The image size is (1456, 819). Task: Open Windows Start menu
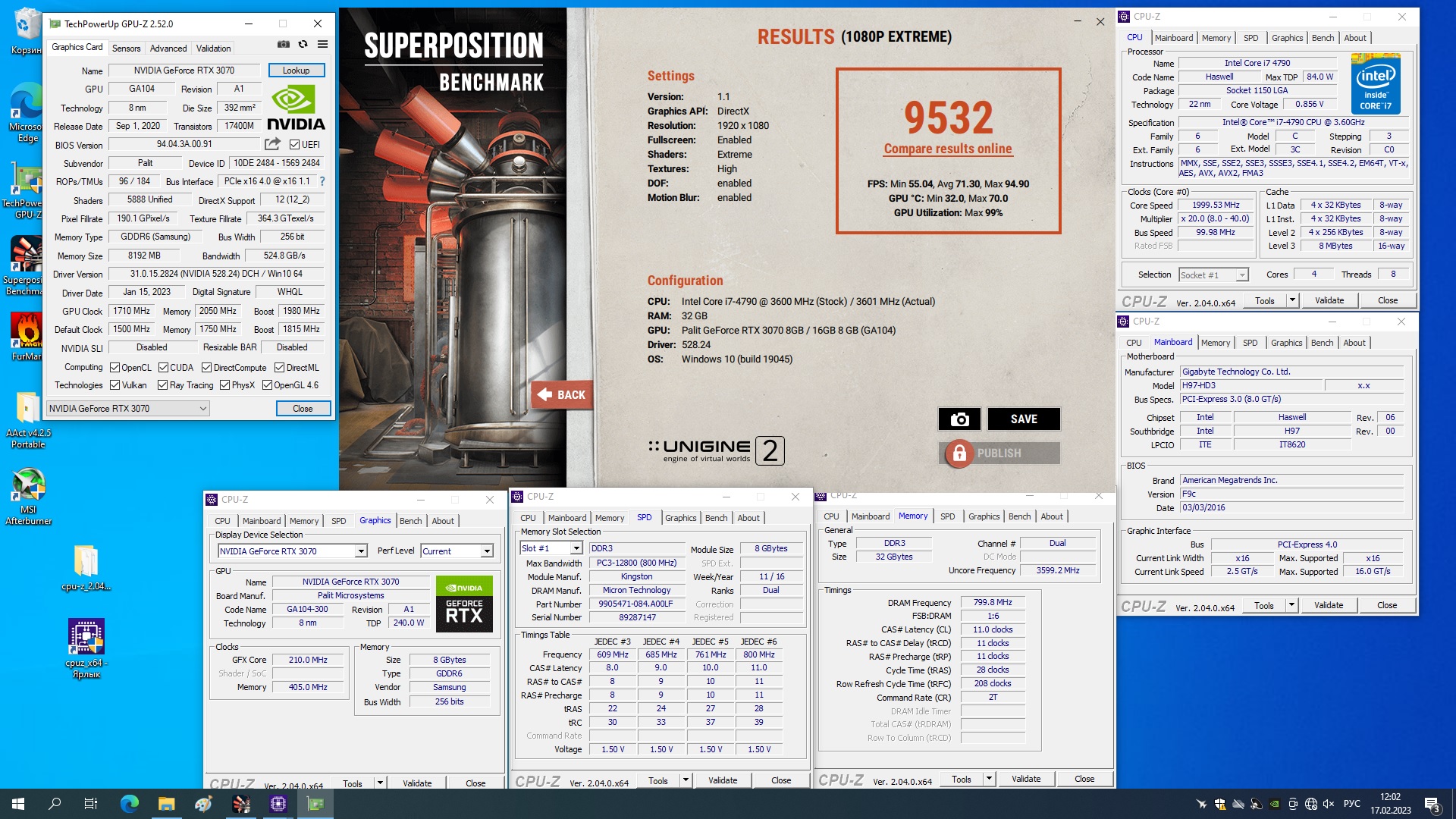pyautogui.click(x=18, y=804)
